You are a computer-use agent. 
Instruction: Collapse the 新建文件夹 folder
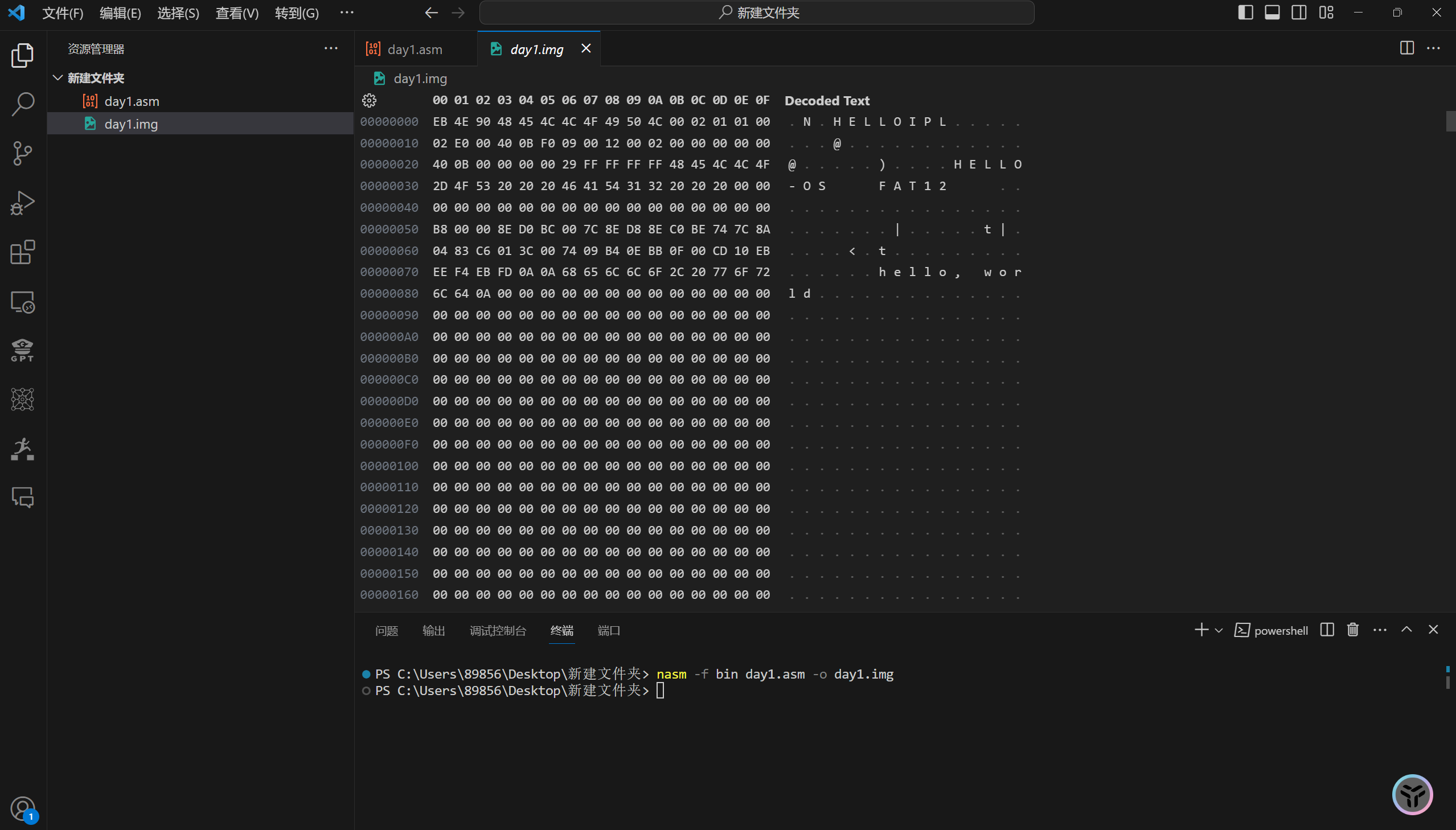[200, 78]
